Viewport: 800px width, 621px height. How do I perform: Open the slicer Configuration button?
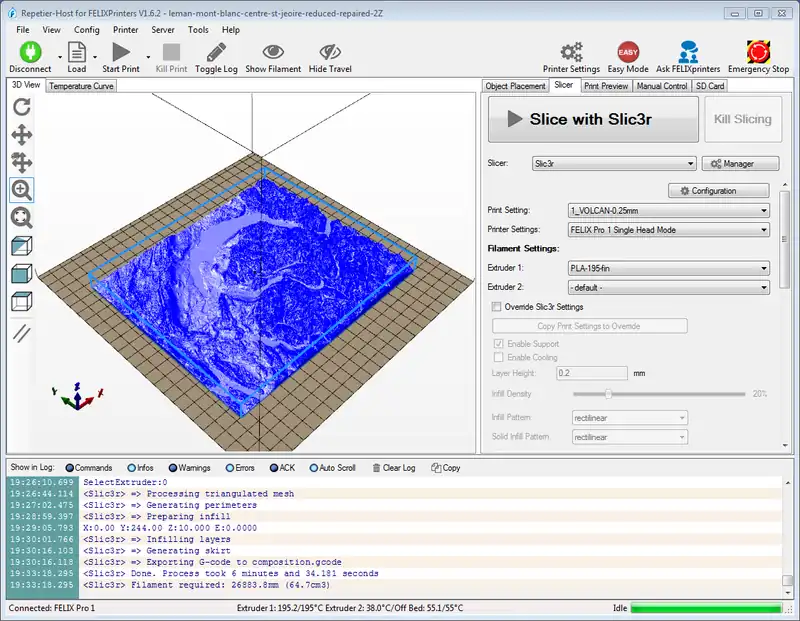[718, 190]
